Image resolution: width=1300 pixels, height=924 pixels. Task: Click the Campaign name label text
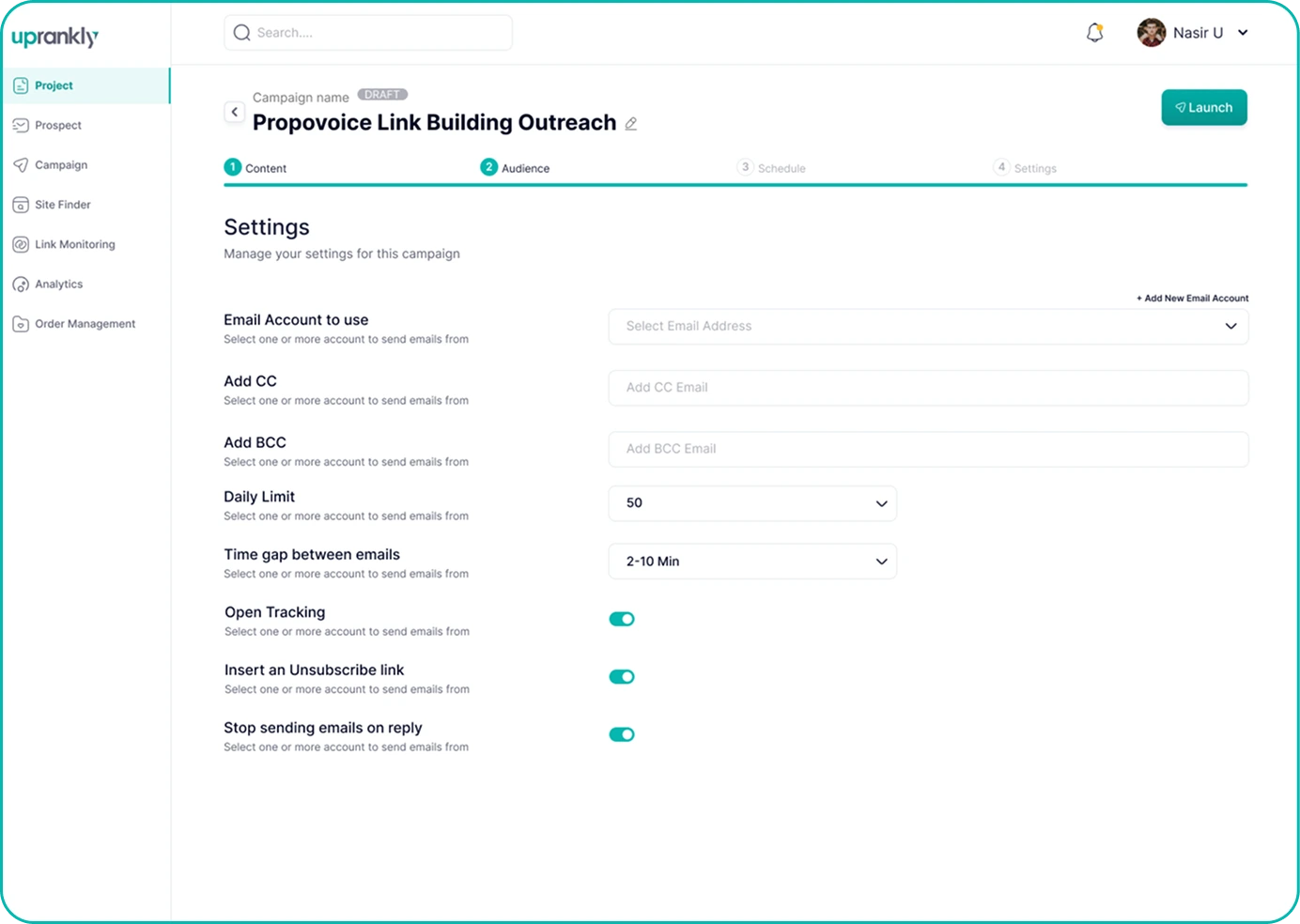coord(301,98)
